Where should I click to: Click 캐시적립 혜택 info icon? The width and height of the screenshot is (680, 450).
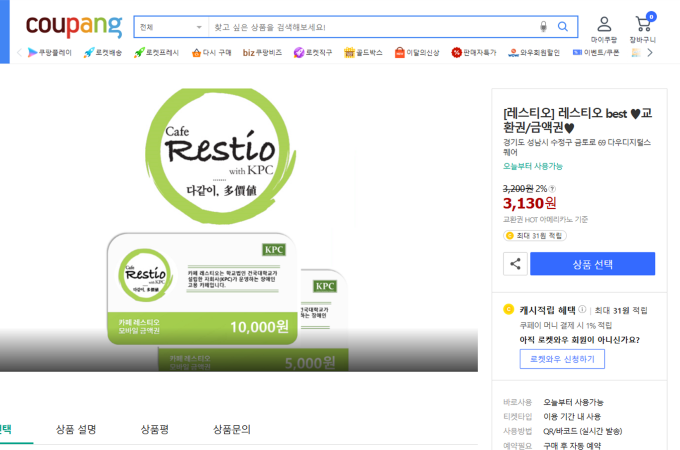coord(582,309)
